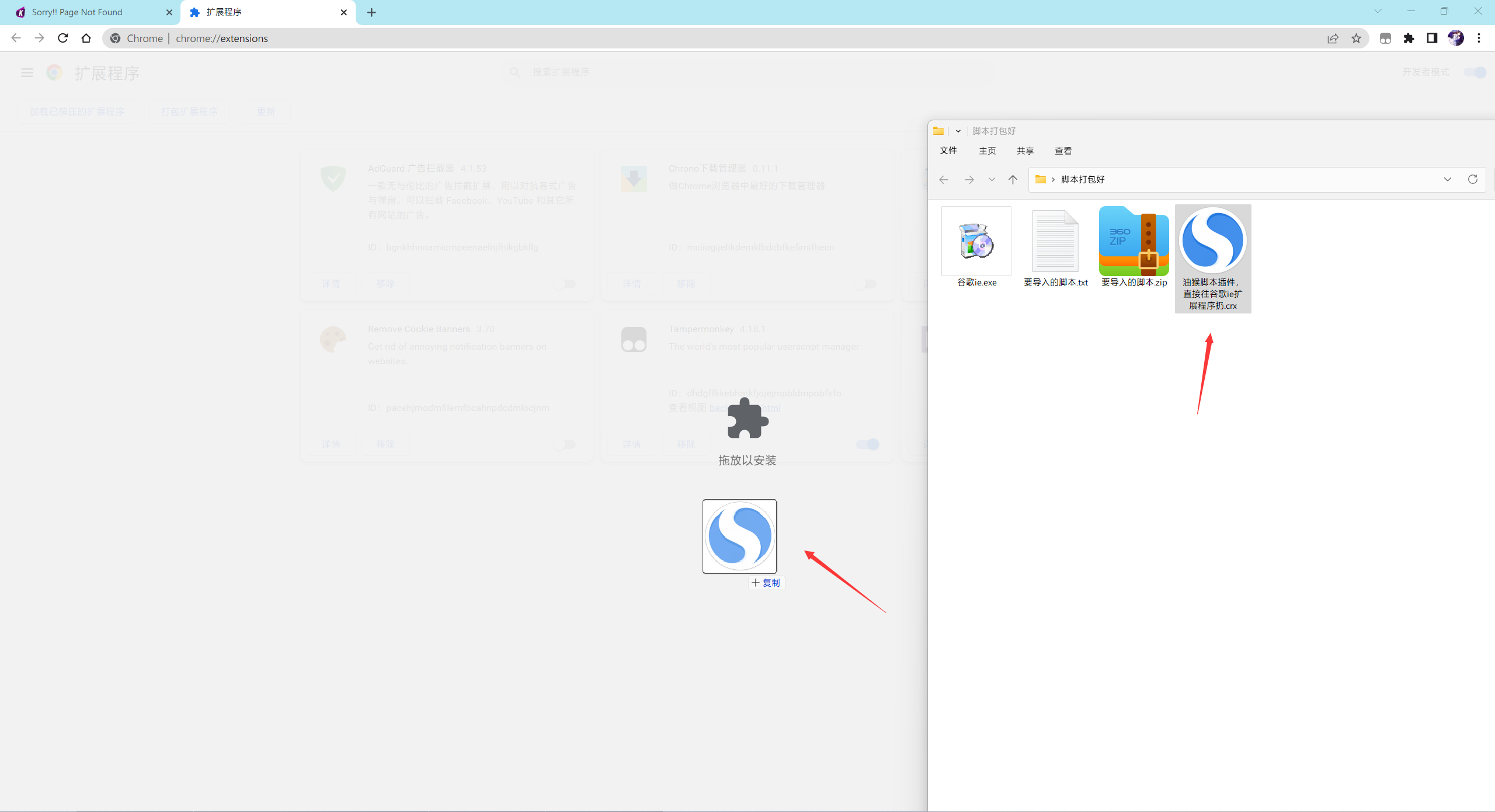Expand breadcrumb arrow before 脚本打包好
This screenshot has height=812, width=1495.
pos(1053,180)
